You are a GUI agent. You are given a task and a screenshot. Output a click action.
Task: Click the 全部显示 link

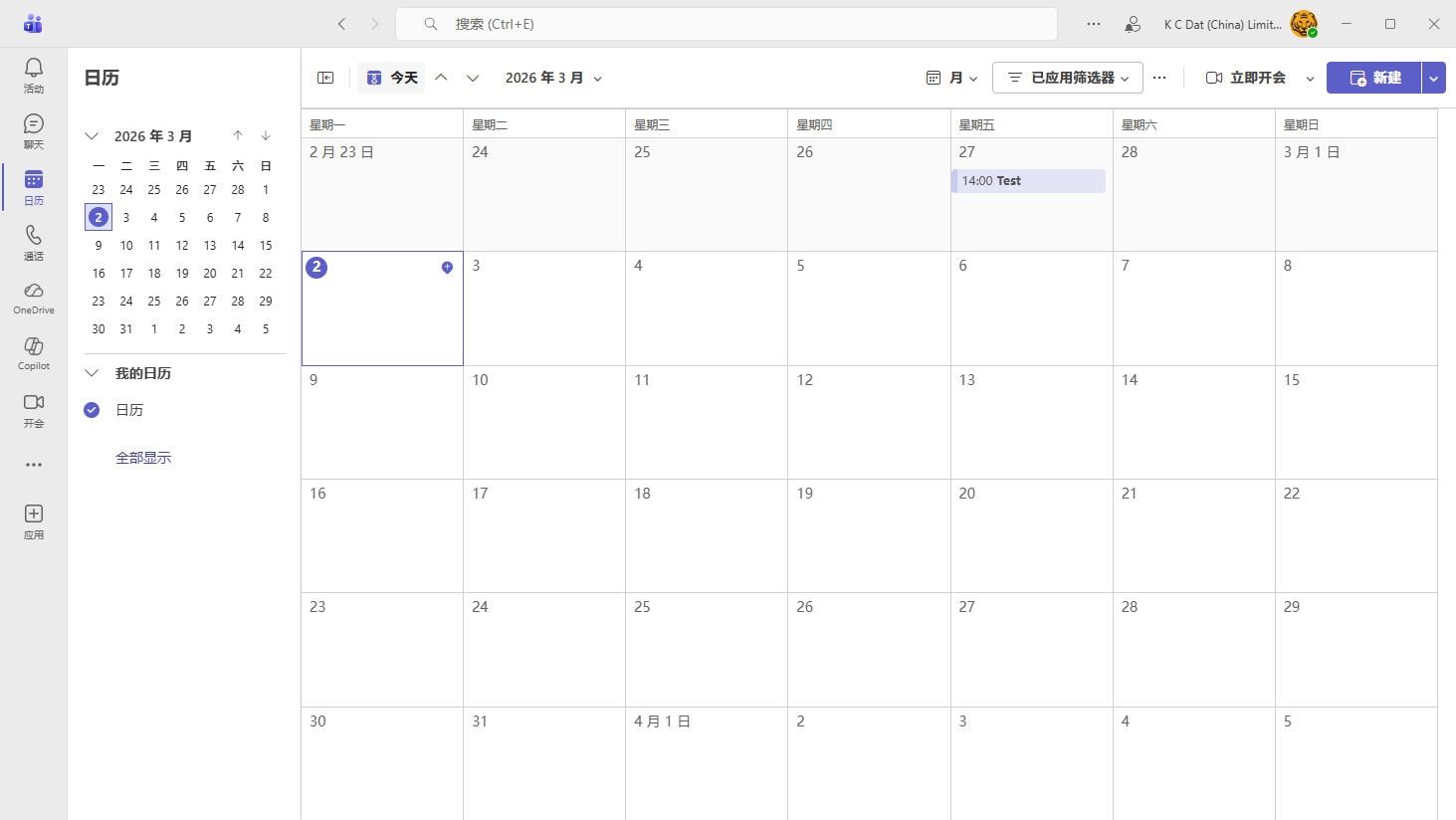143,456
